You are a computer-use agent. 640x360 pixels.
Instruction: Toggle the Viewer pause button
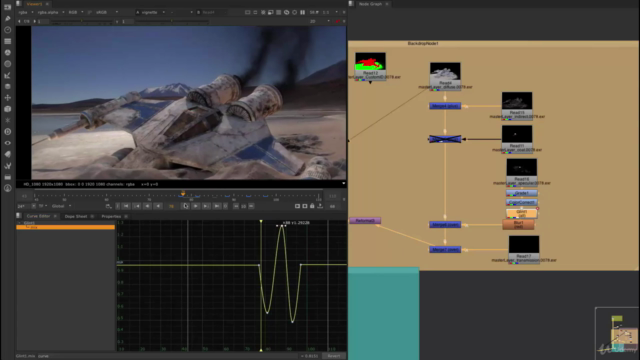(302, 13)
